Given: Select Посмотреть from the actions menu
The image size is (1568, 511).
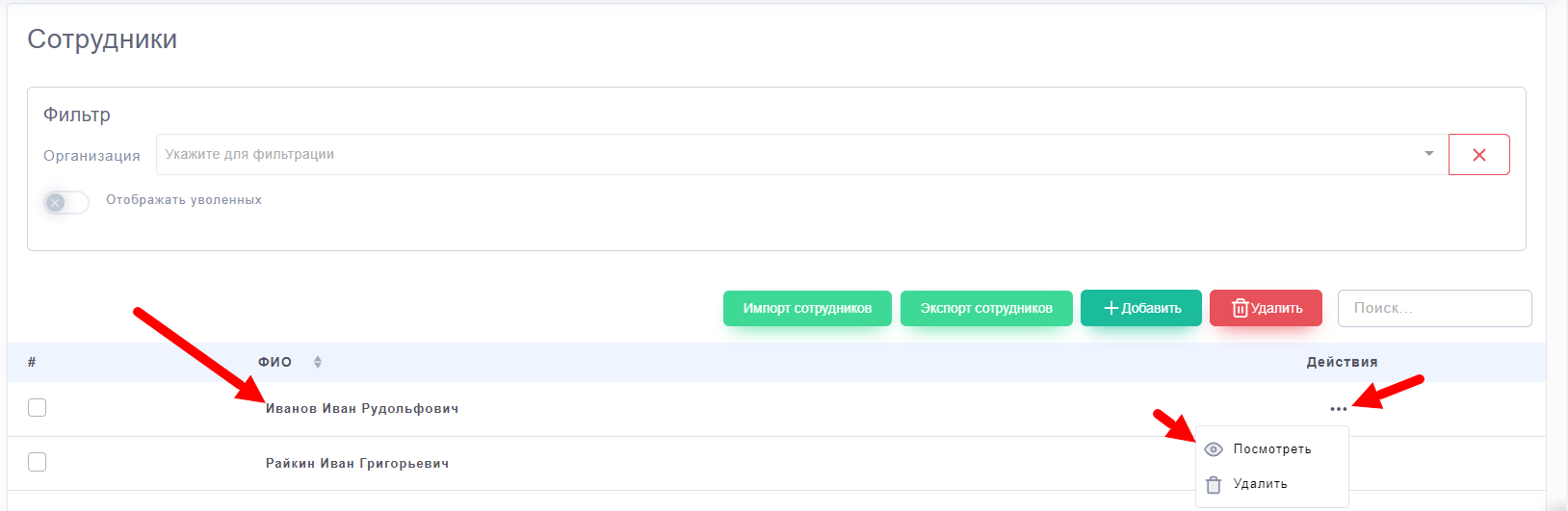Looking at the screenshot, I should pos(1271,449).
